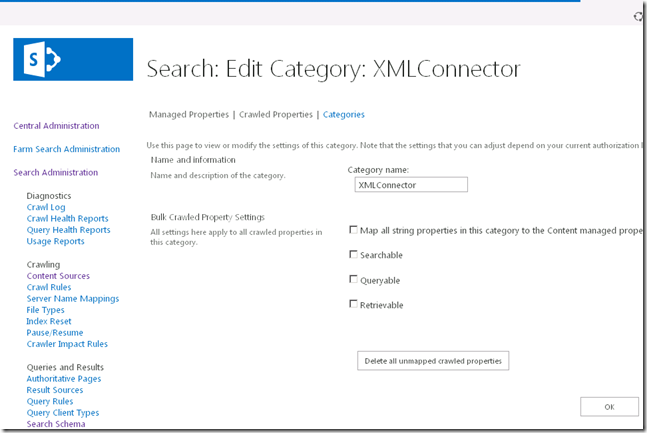Enable the Searchable checkbox
The height and width of the screenshot is (433, 647).
353,255
